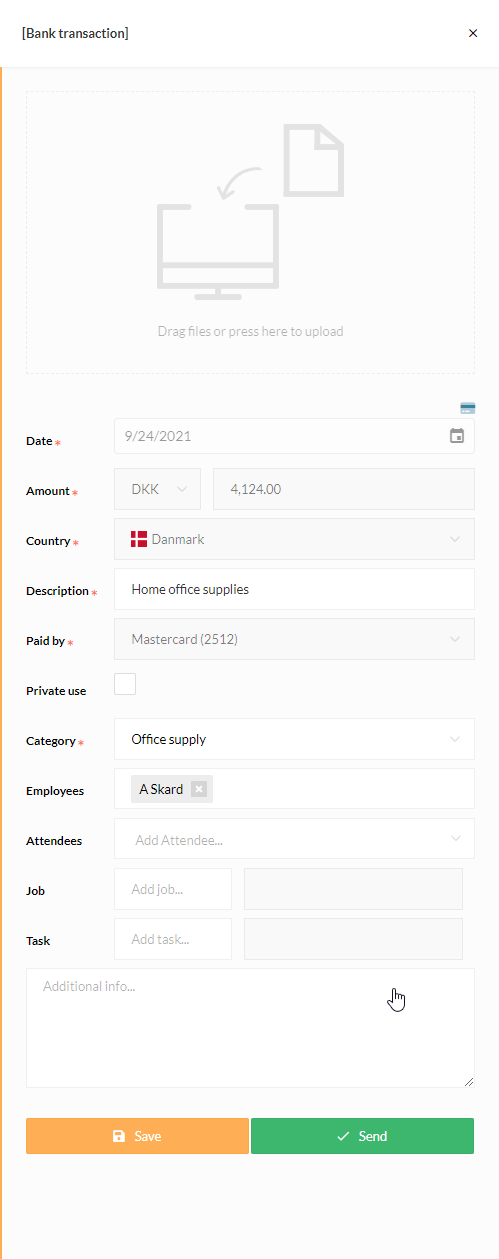499x1259 pixels.
Task: Close the Bank transaction panel
Action: [x=473, y=33]
